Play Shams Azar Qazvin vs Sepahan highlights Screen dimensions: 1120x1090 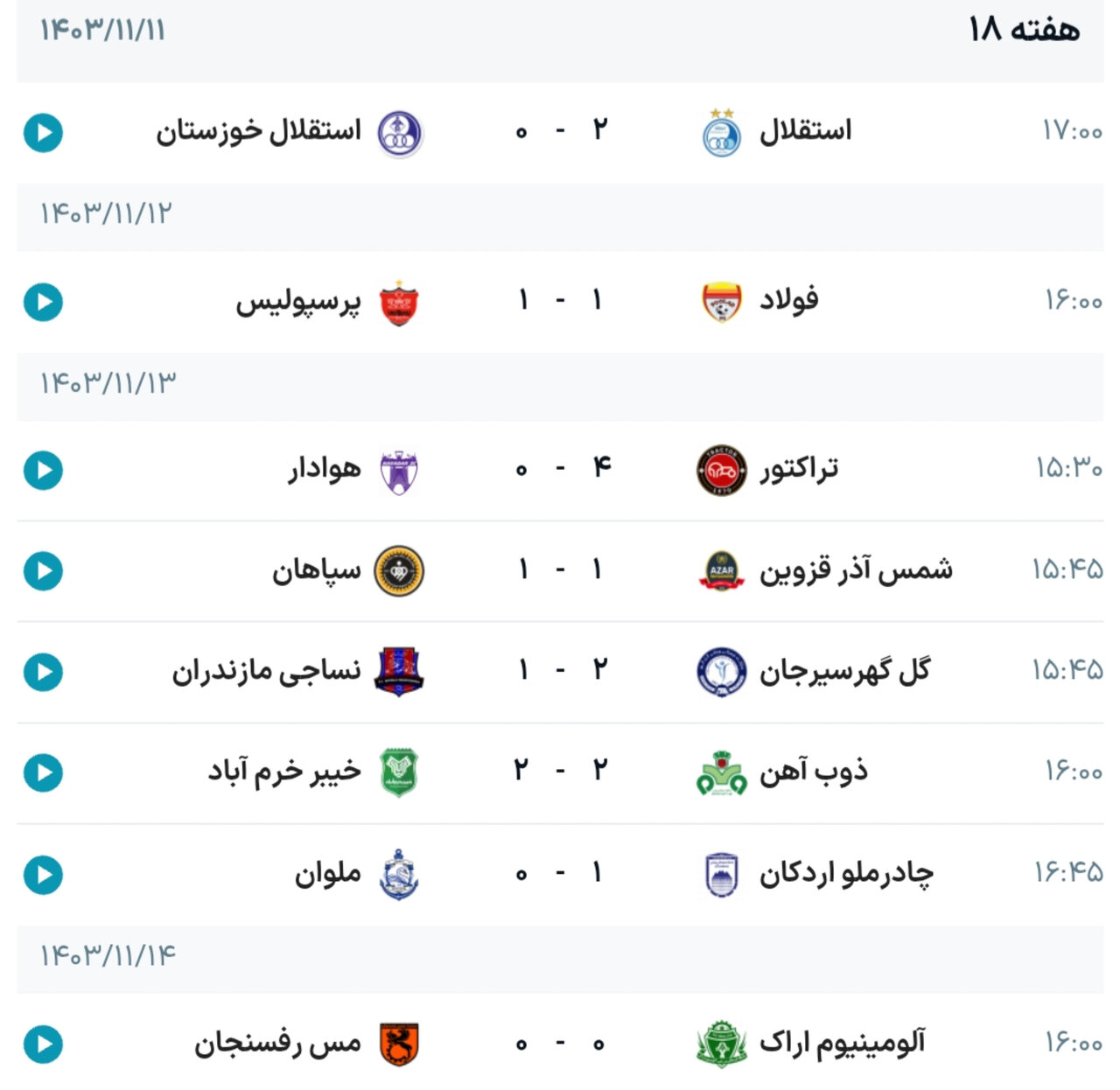coord(43,571)
